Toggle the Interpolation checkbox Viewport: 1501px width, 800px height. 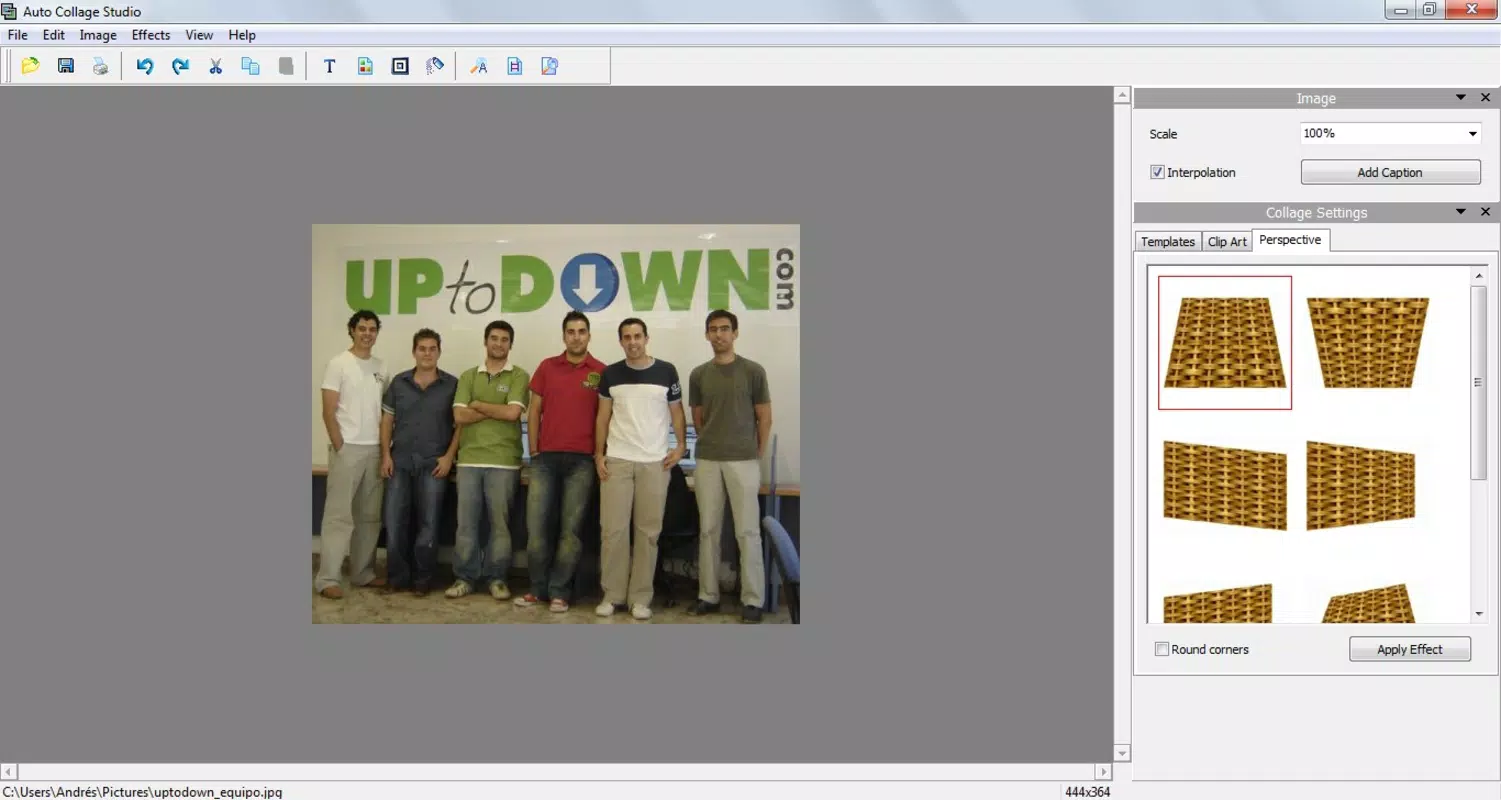[1158, 172]
